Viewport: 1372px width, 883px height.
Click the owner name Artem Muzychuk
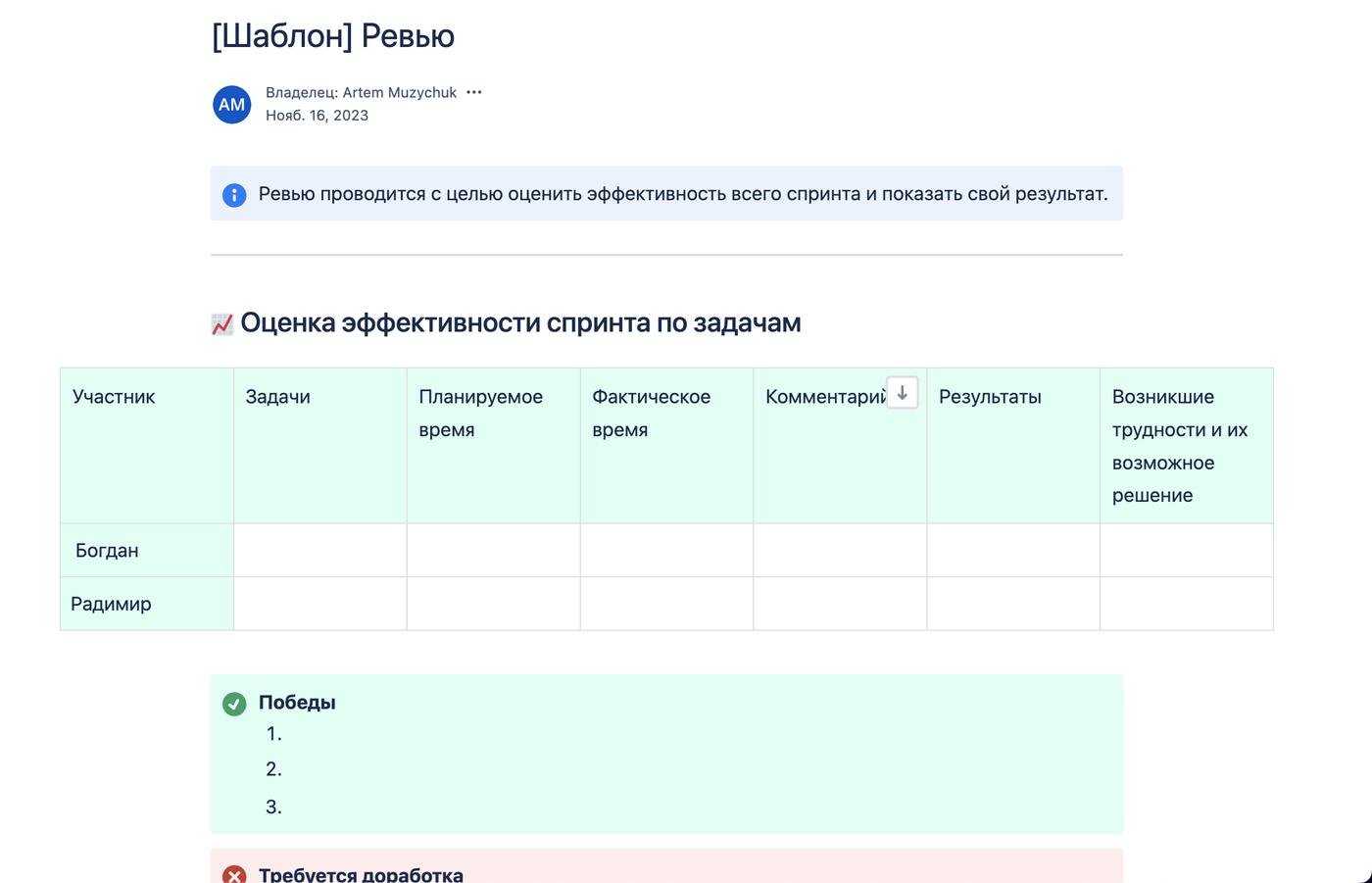coord(399,92)
